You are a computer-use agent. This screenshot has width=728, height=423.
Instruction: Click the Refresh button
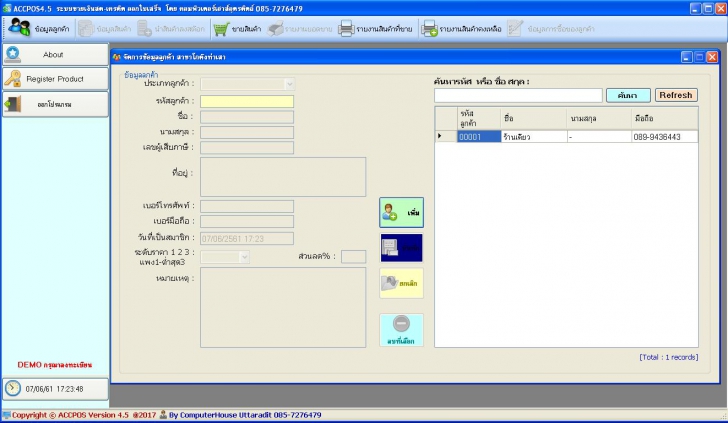pyautogui.click(x=676, y=95)
